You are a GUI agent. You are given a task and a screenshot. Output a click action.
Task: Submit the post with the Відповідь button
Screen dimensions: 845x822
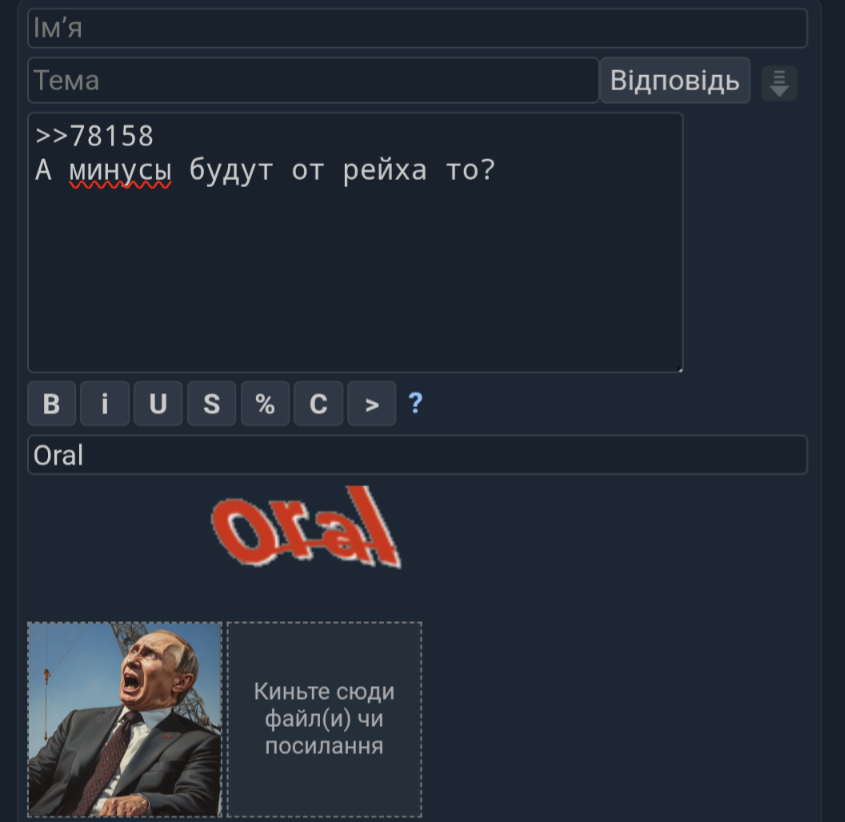[x=675, y=80]
